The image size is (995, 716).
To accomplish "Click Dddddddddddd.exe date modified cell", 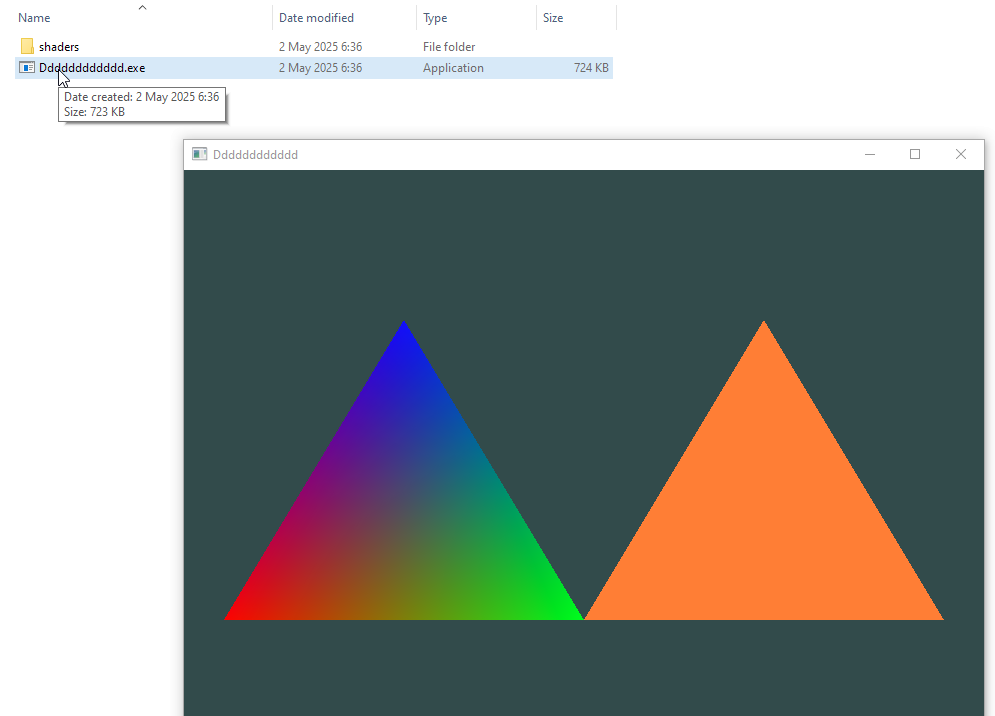I will pos(320,68).
